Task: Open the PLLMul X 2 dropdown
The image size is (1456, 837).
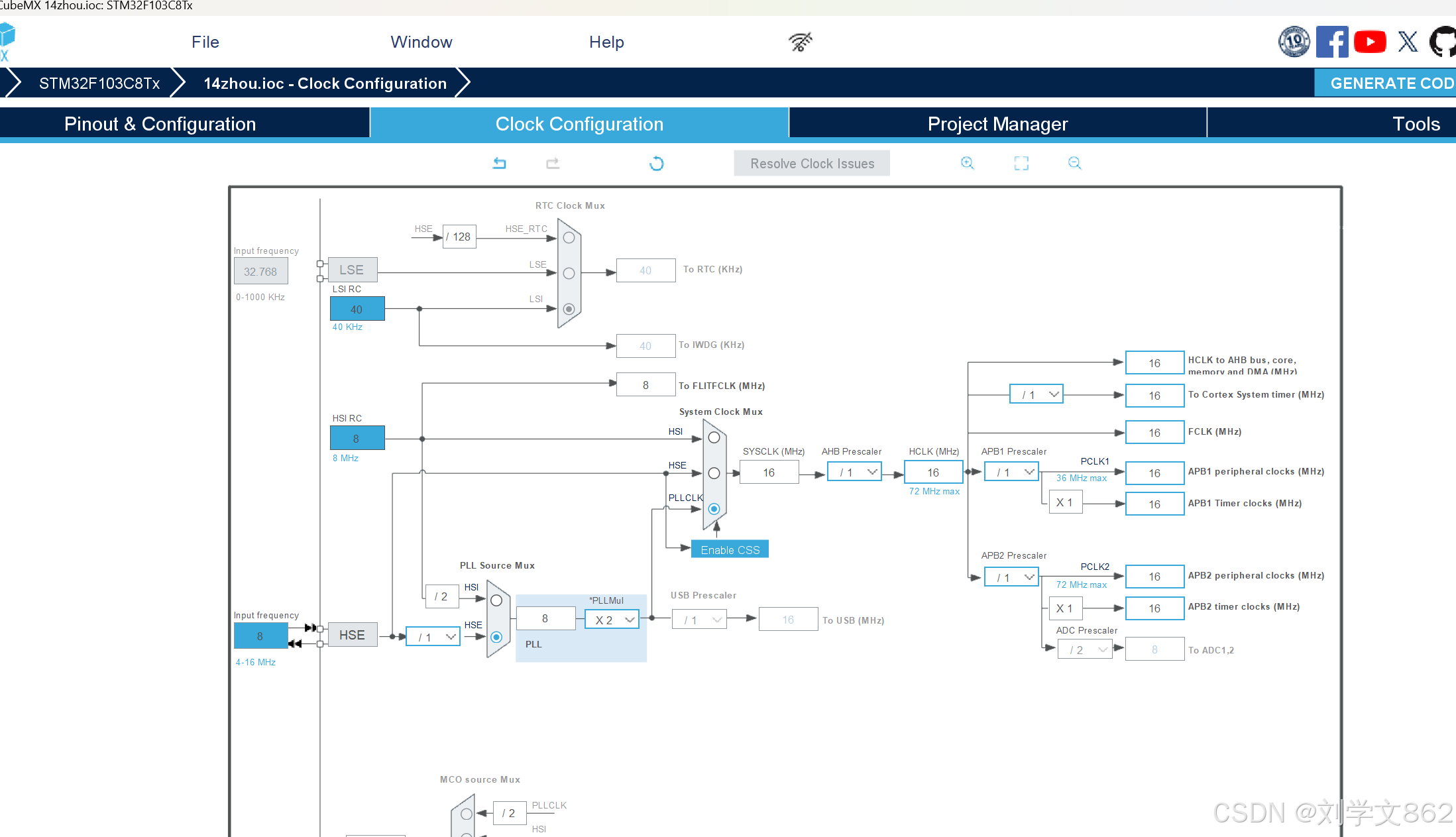Action: click(612, 620)
